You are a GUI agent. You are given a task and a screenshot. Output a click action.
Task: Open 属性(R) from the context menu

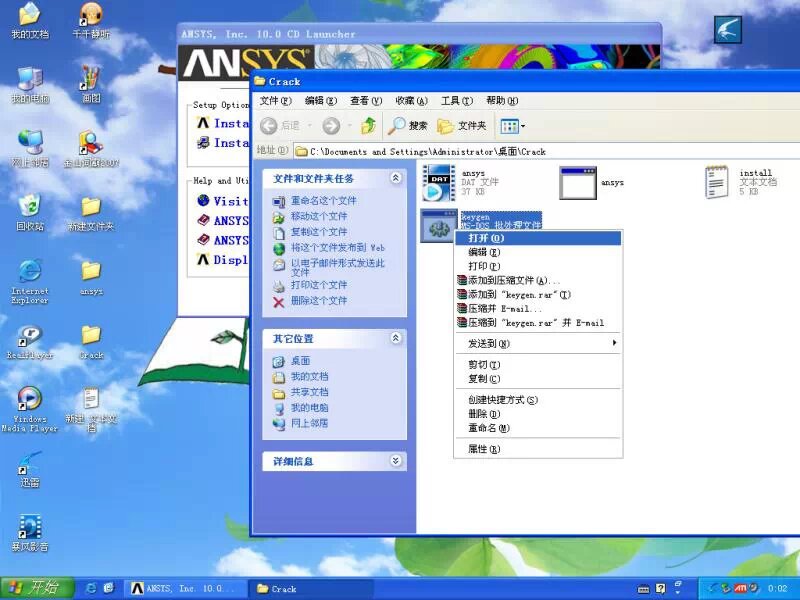[538, 449]
